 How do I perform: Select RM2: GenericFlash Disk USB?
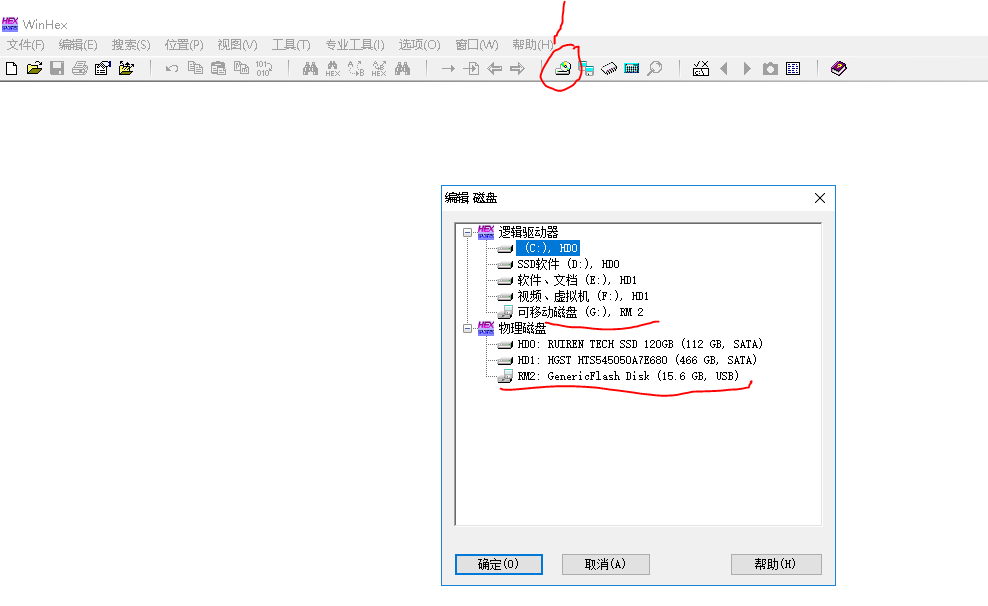(628, 376)
